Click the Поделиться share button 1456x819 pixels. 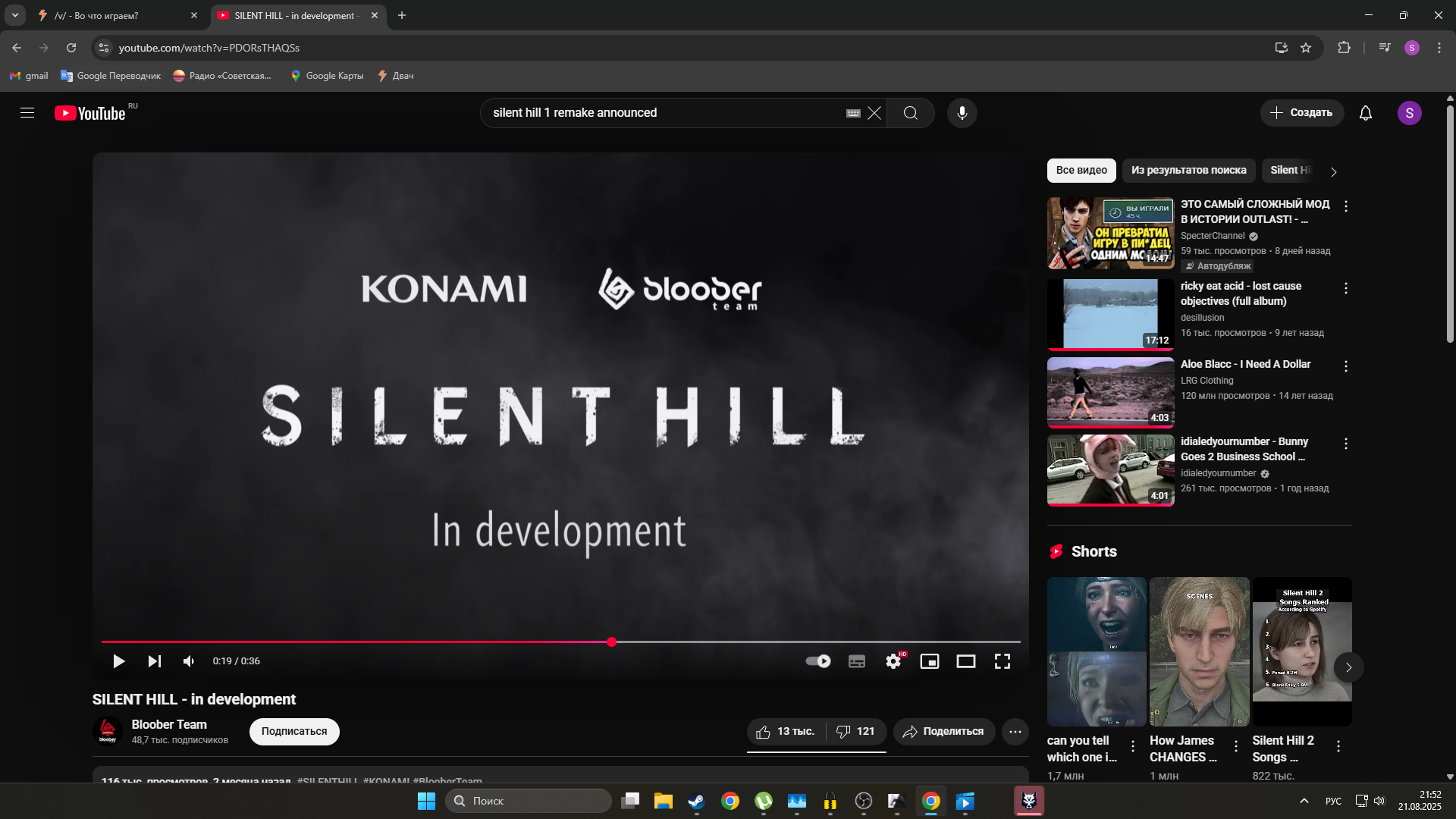point(943,731)
